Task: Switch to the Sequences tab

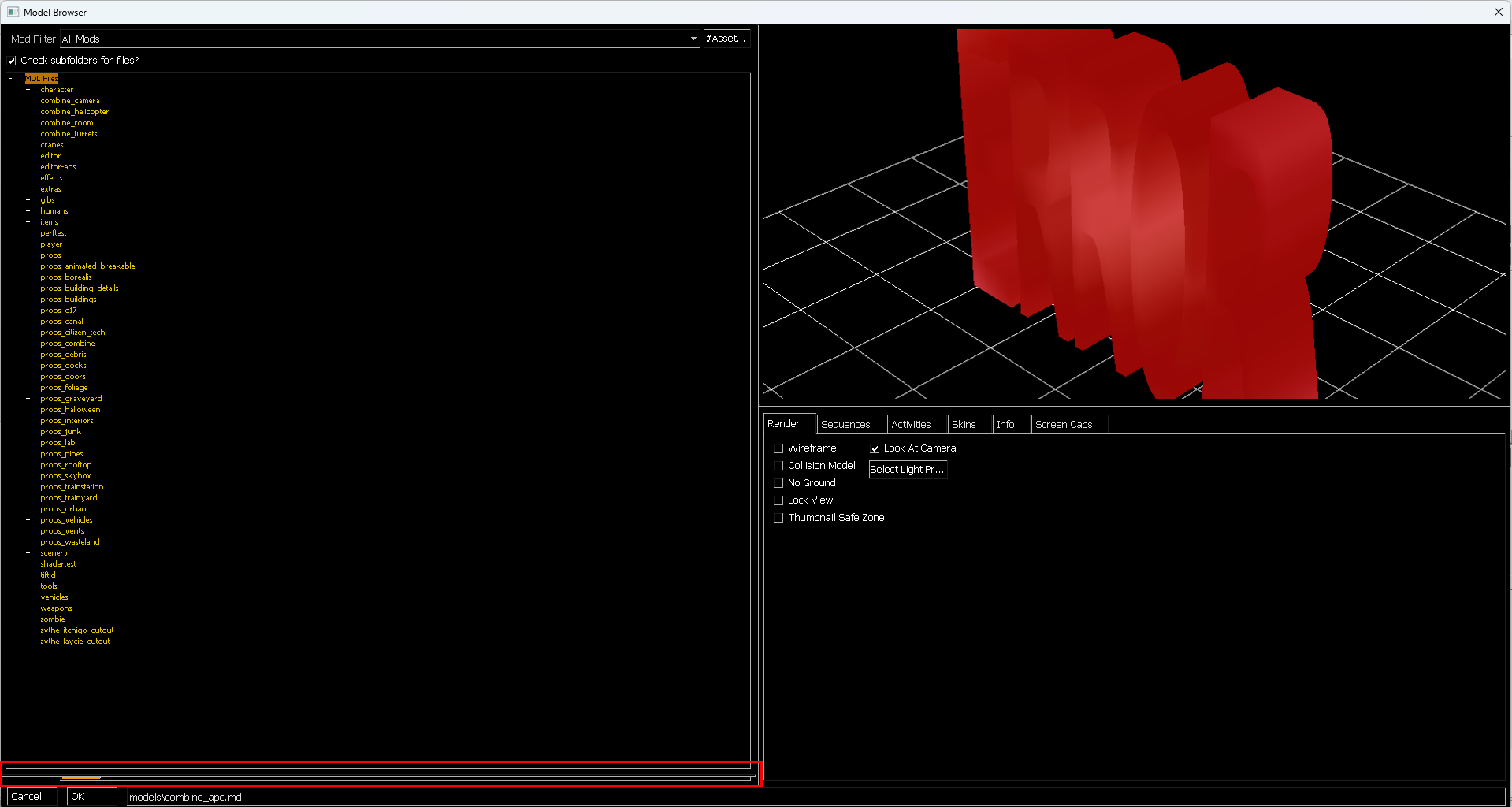Action: click(852, 425)
